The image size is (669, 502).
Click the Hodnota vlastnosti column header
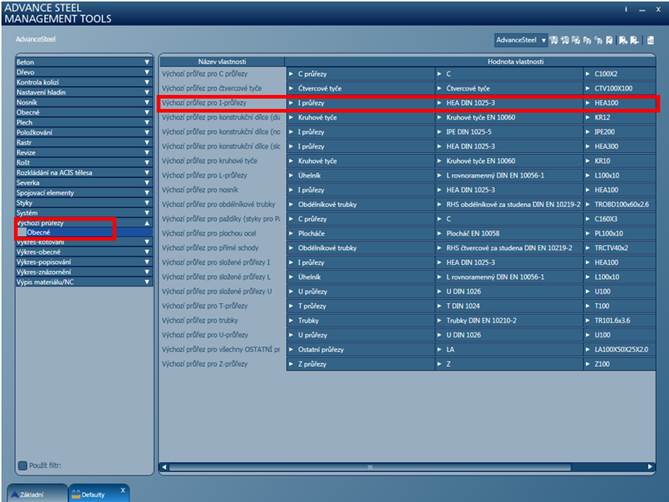515,61
